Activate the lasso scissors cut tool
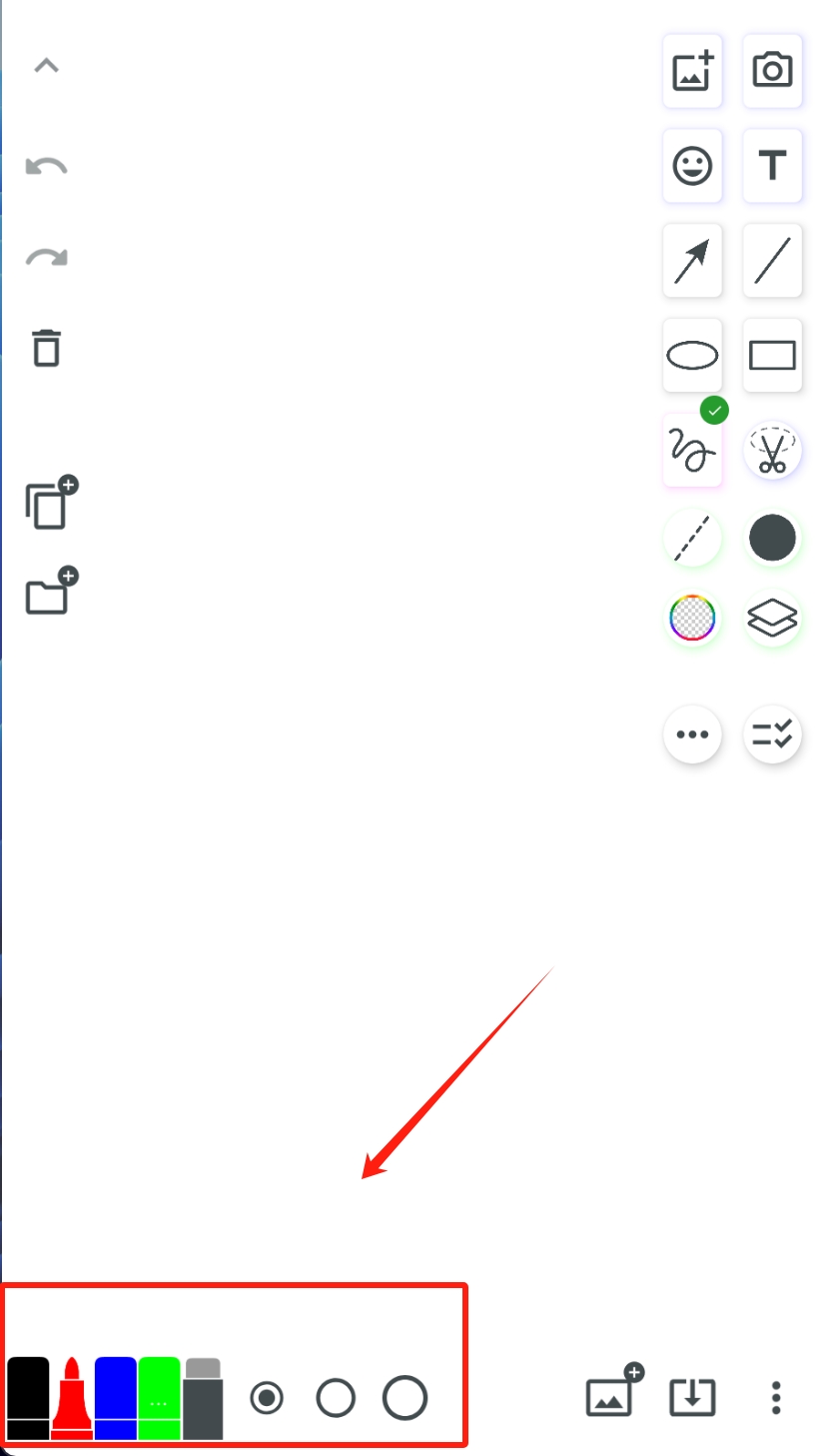Viewport: 818px width, 1456px height. pyautogui.click(x=772, y=451)
